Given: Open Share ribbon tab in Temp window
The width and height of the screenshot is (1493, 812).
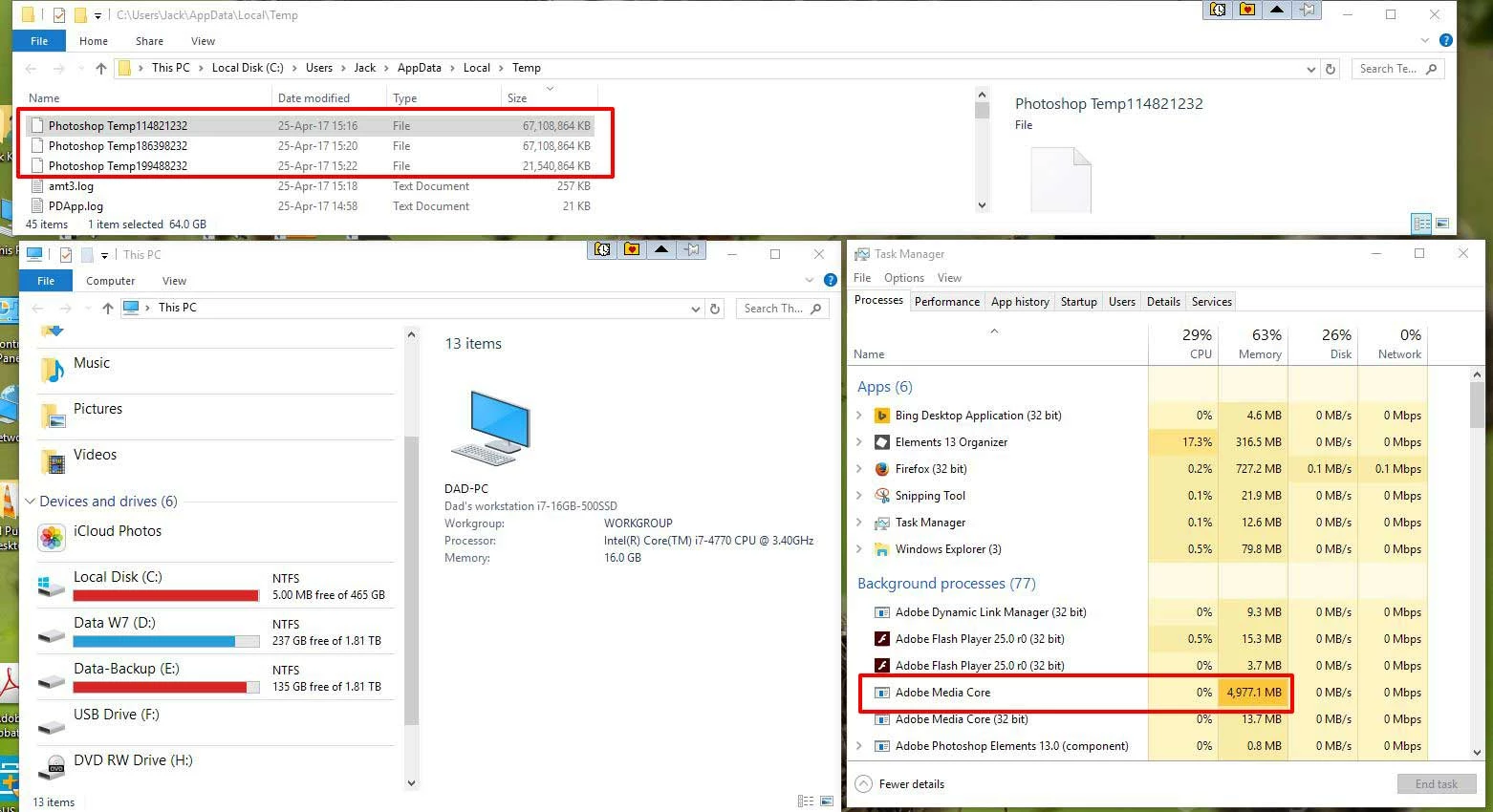Looking at the screenshot, I should pyautogui.click(x=149, y=41).
